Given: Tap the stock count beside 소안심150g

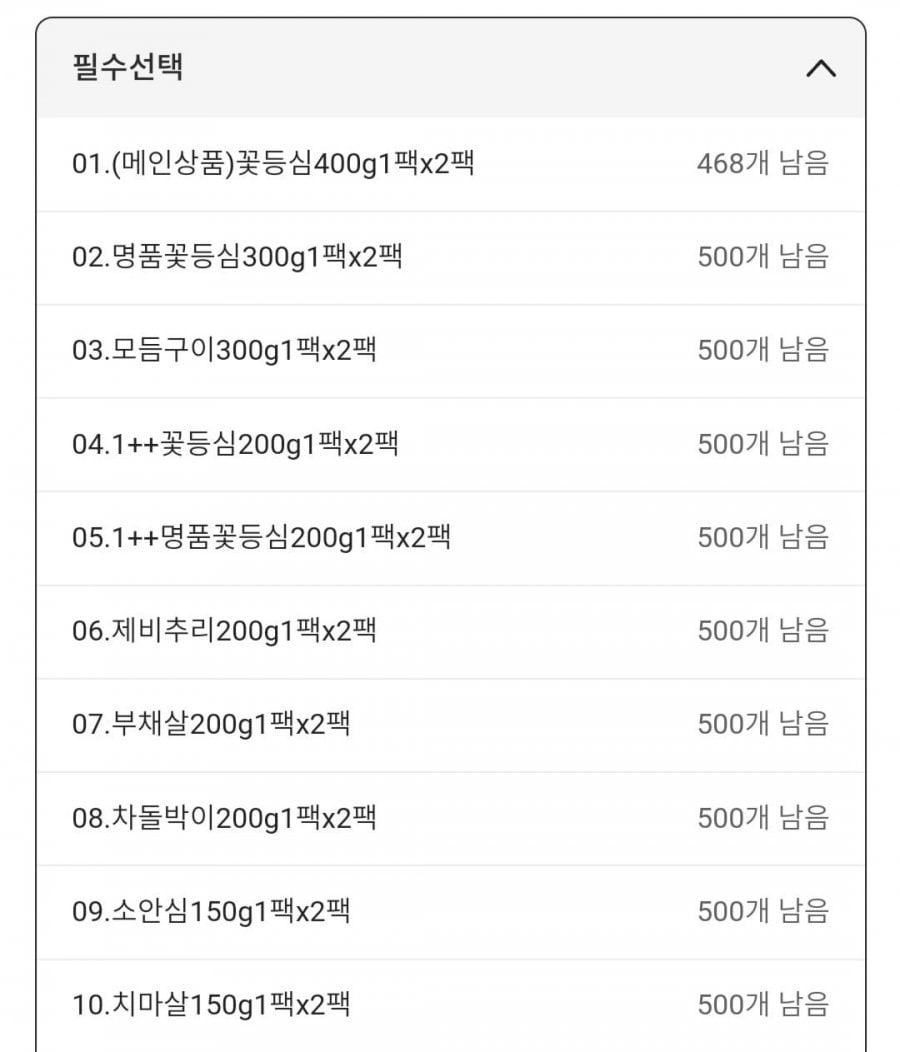Looking at the screenshot, I should click(763, 911).
